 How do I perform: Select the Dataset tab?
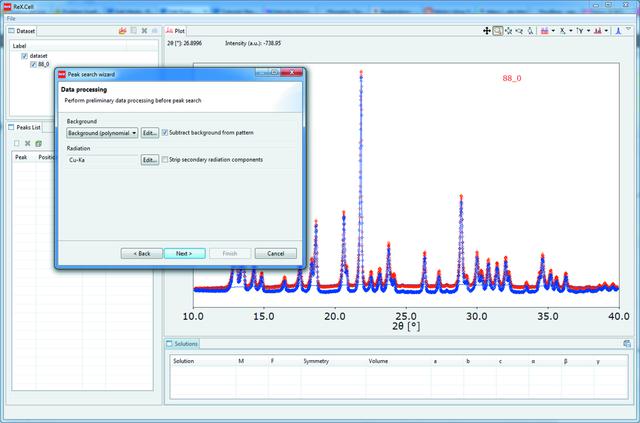click(x=22, y=31)
